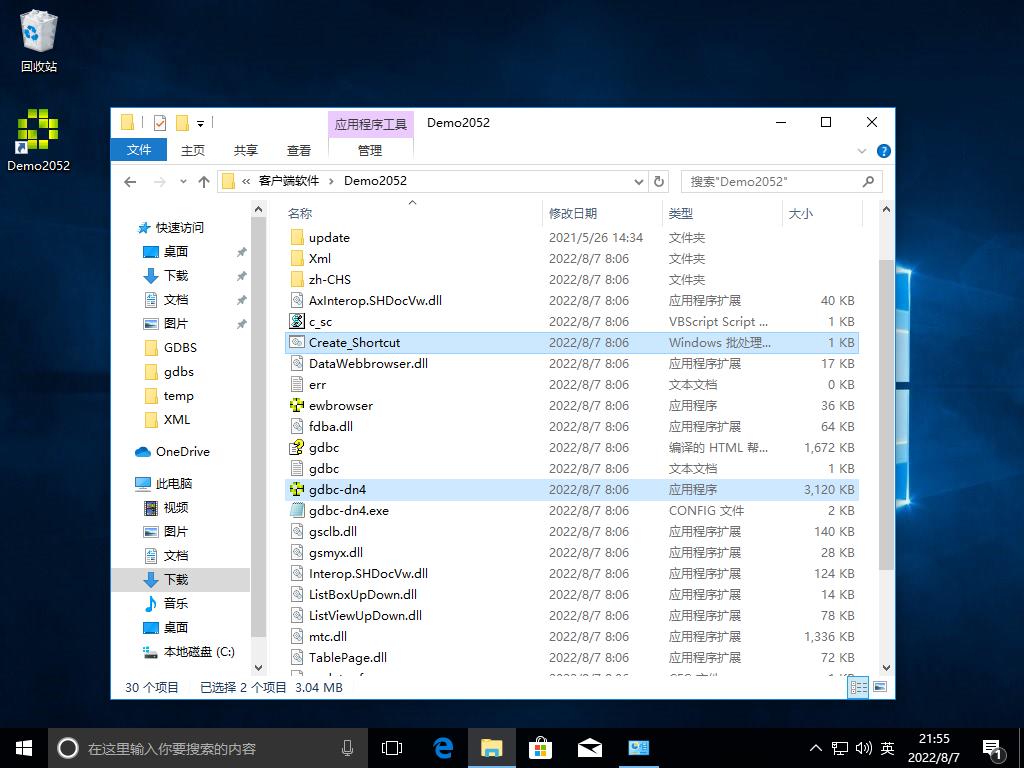Expand the ribbon using the chevron

862,151
